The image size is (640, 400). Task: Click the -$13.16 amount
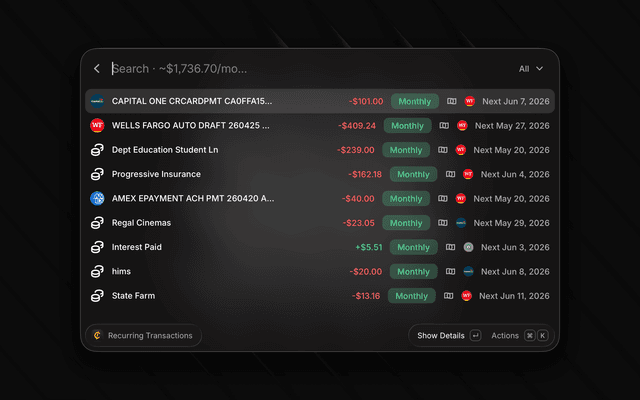click(x=366, y=296)
